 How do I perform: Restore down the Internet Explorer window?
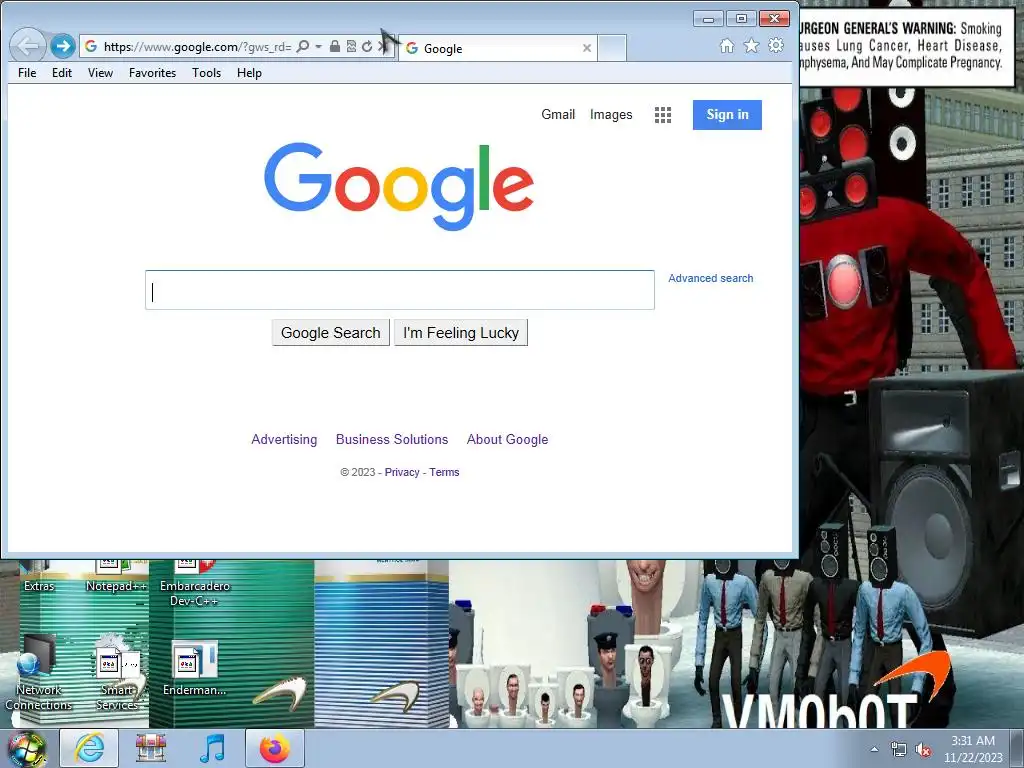click(x=741, y=19)
